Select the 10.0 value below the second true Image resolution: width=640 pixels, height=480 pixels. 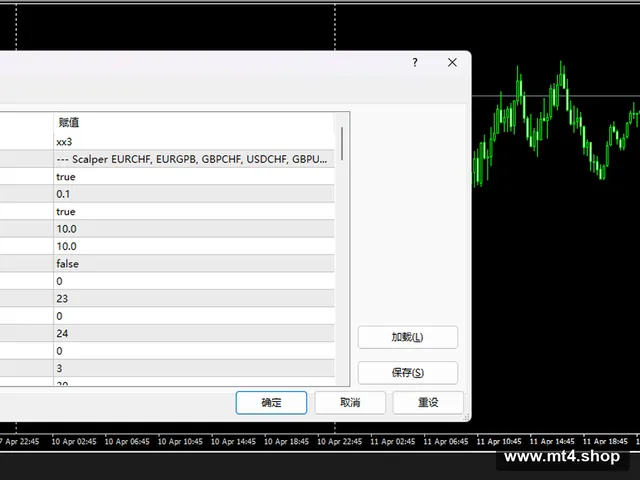(x=194, y=229)
